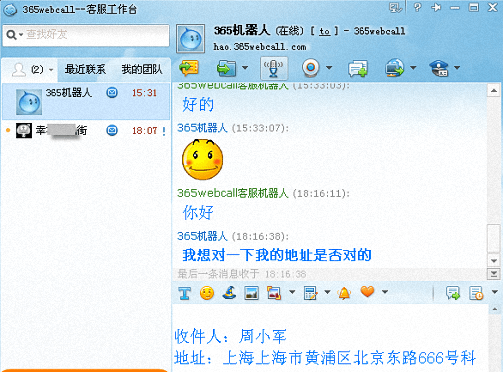
Task: Select the 365机器人 contact in list
Action: click(86, 101)
